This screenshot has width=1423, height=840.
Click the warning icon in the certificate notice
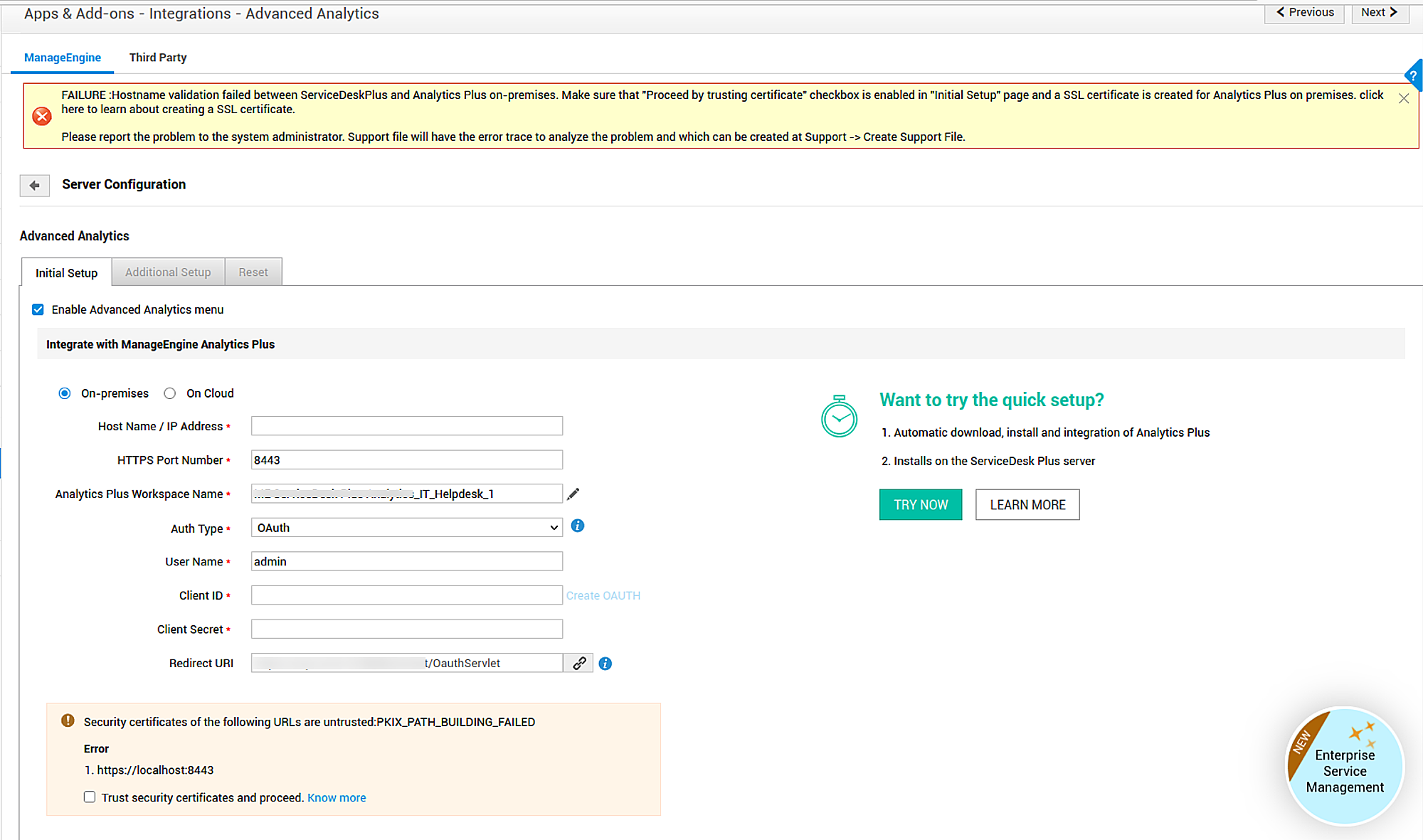68,721
